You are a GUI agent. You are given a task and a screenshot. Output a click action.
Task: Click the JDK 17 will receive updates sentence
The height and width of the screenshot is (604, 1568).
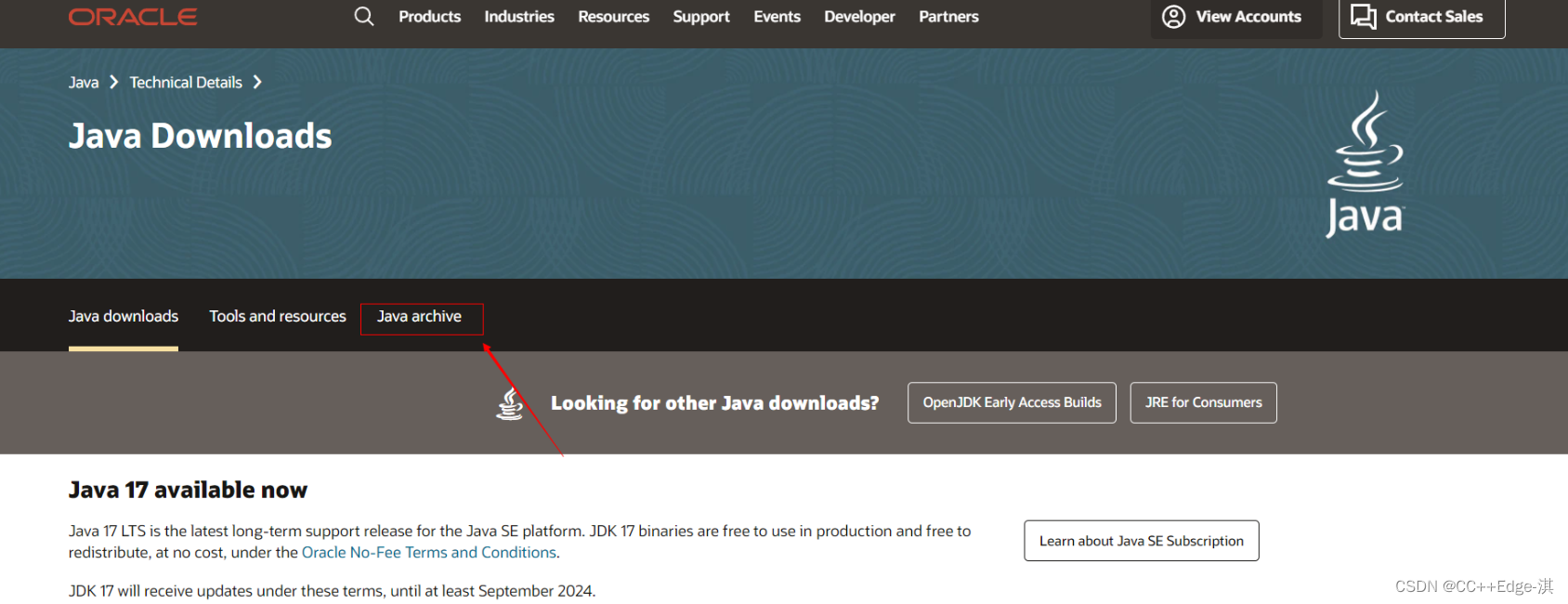pos(333,591)
